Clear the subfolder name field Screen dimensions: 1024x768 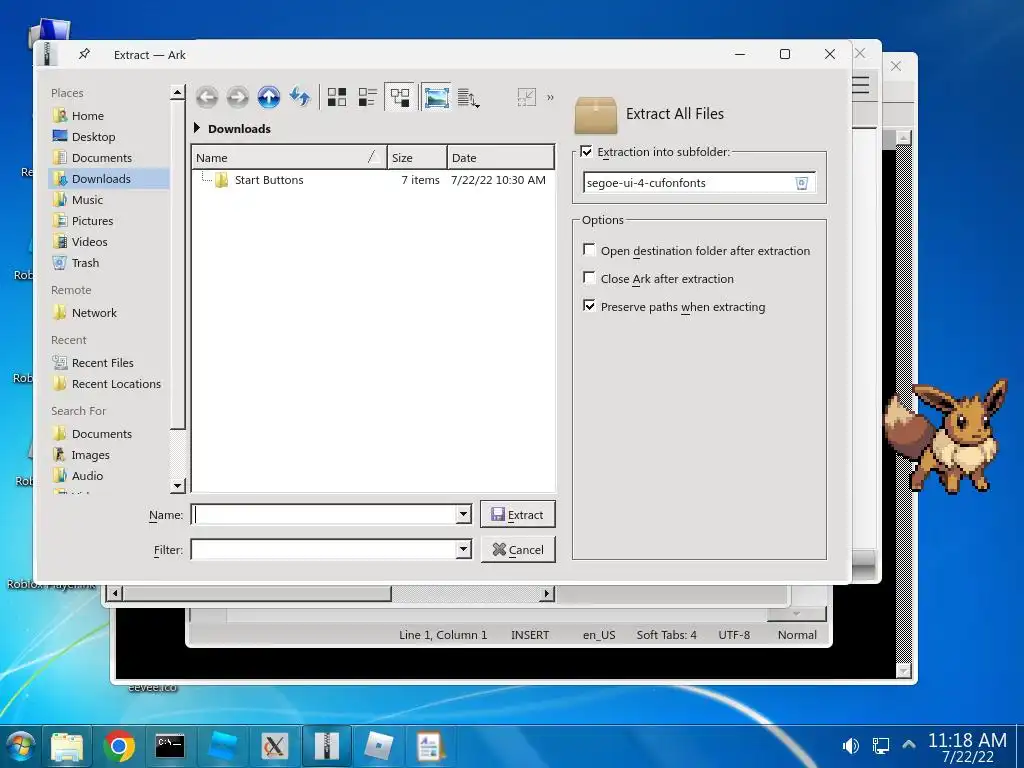coord(802,183)
